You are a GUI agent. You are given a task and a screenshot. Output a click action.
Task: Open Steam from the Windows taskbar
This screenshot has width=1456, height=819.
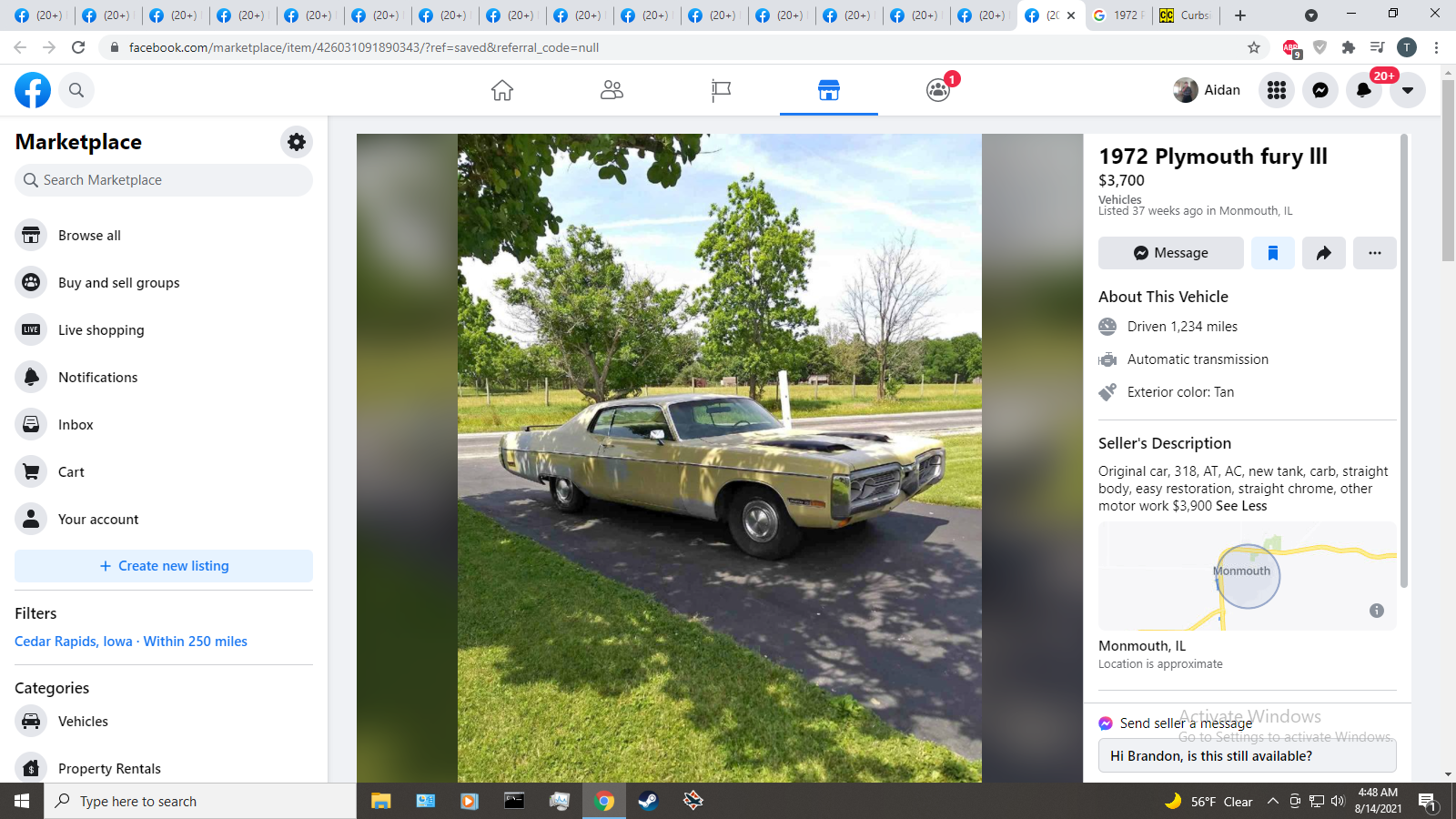coord(648,801)
